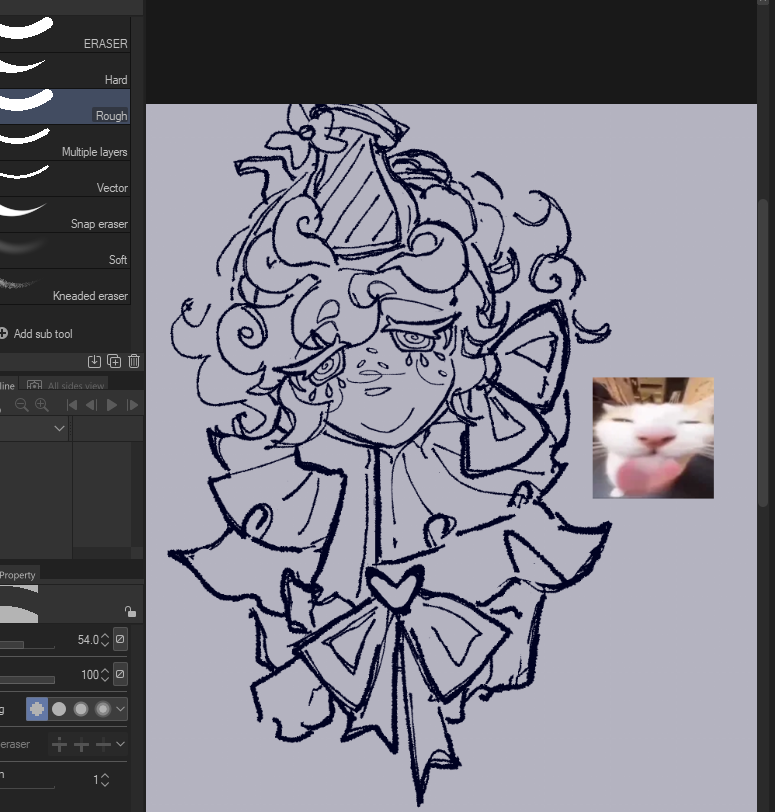Select the weak anti-aliasing option

coord(59,709)
